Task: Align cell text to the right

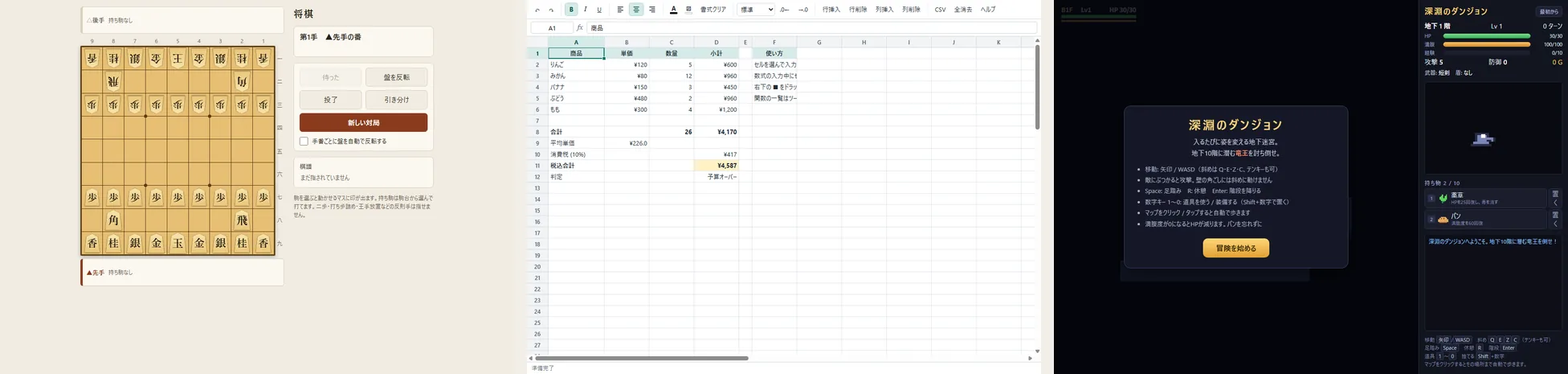Action: pos(651,10)
